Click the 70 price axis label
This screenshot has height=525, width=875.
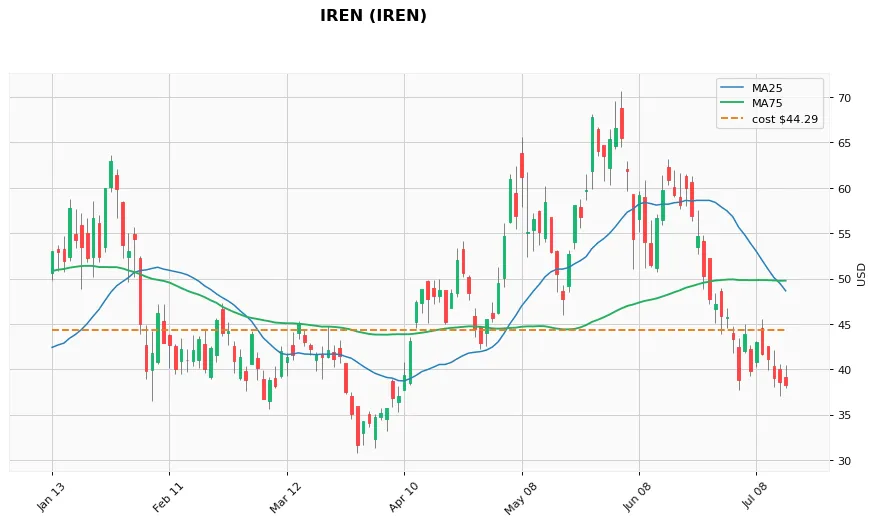(844, 98)
